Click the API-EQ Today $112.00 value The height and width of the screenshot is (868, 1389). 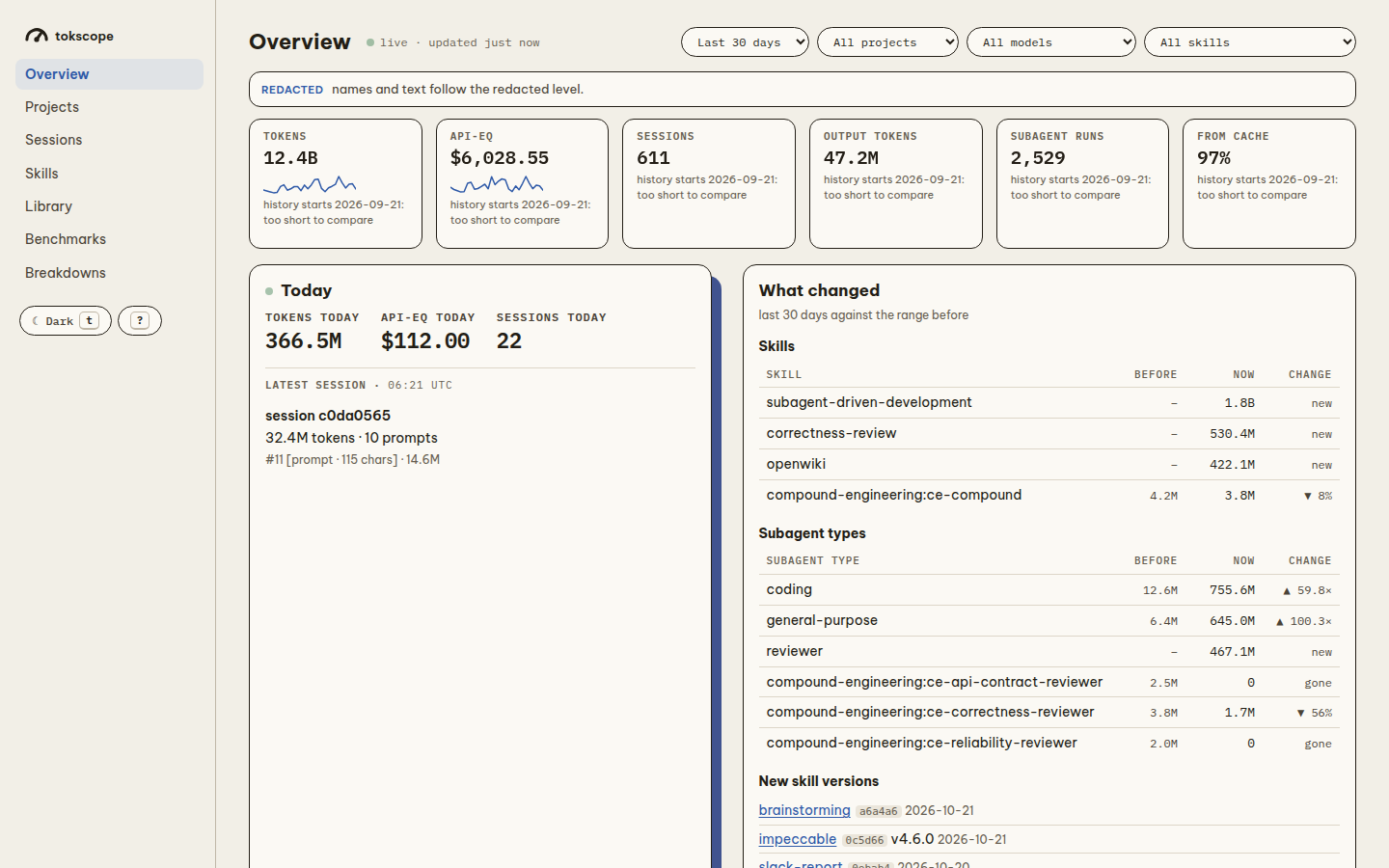tap(425, 341)
